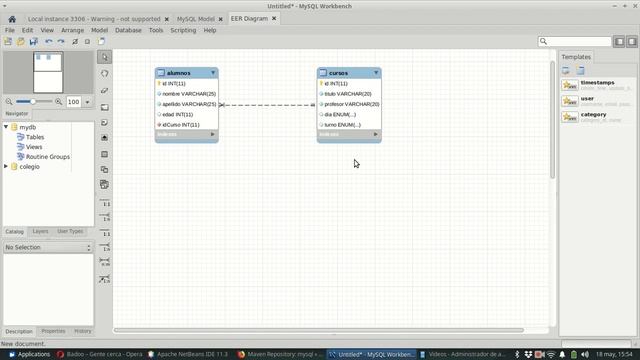Open the Scripting menu
640x360 pixels.
[183, 30]
